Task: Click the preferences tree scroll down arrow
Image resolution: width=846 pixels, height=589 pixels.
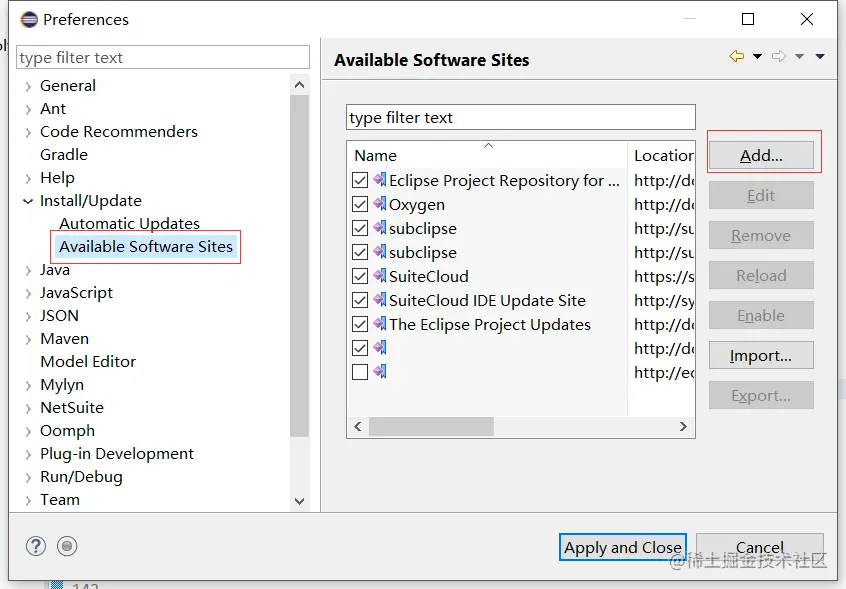Action: click(x=299, y=501)
